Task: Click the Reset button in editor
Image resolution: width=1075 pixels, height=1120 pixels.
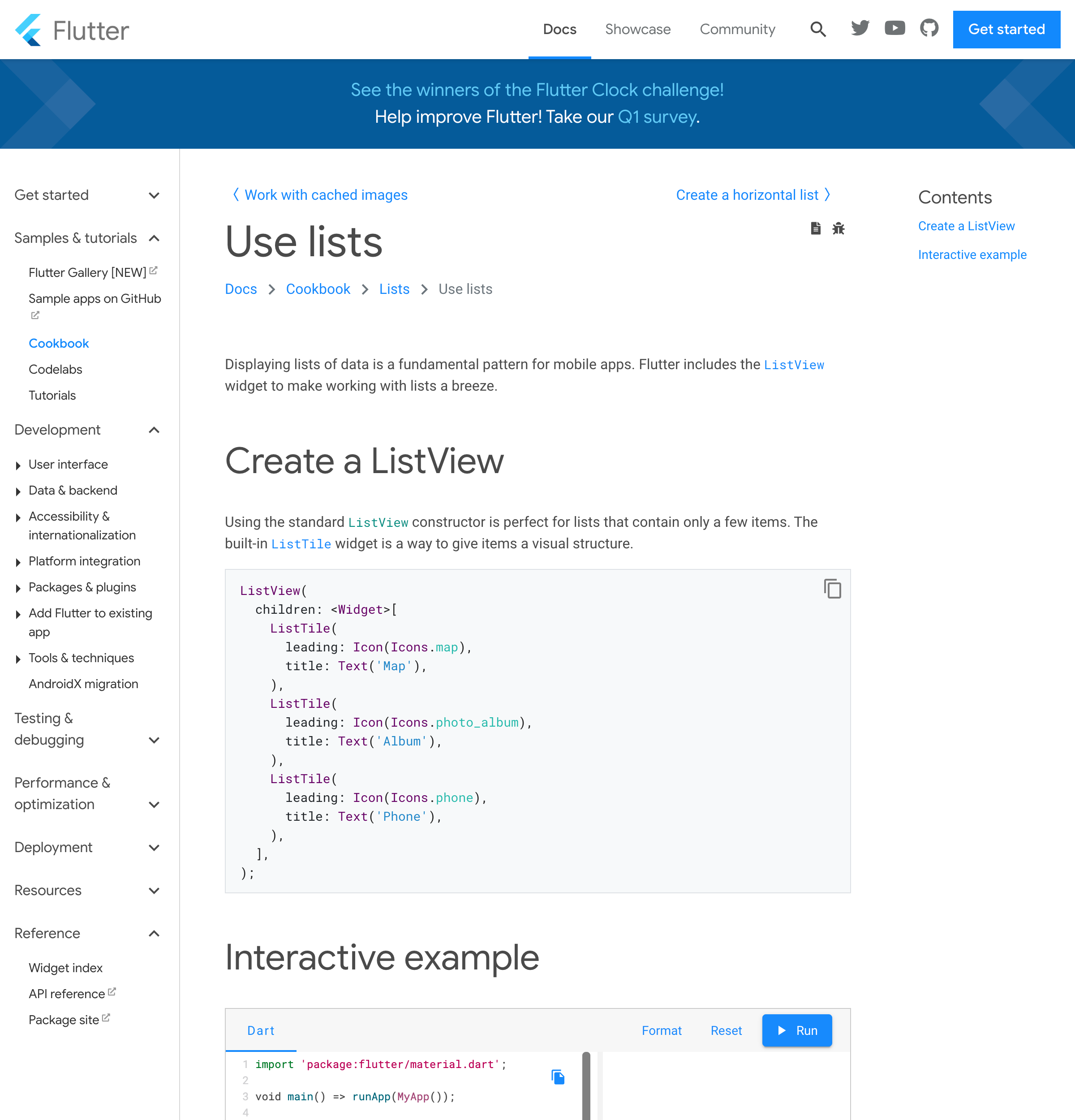Action: 725,1030
